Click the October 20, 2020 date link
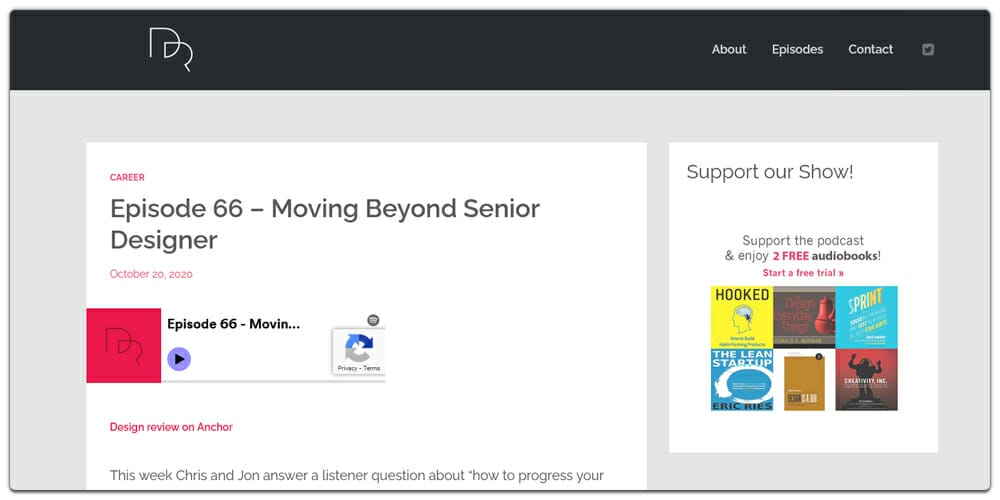 (151, 274)
